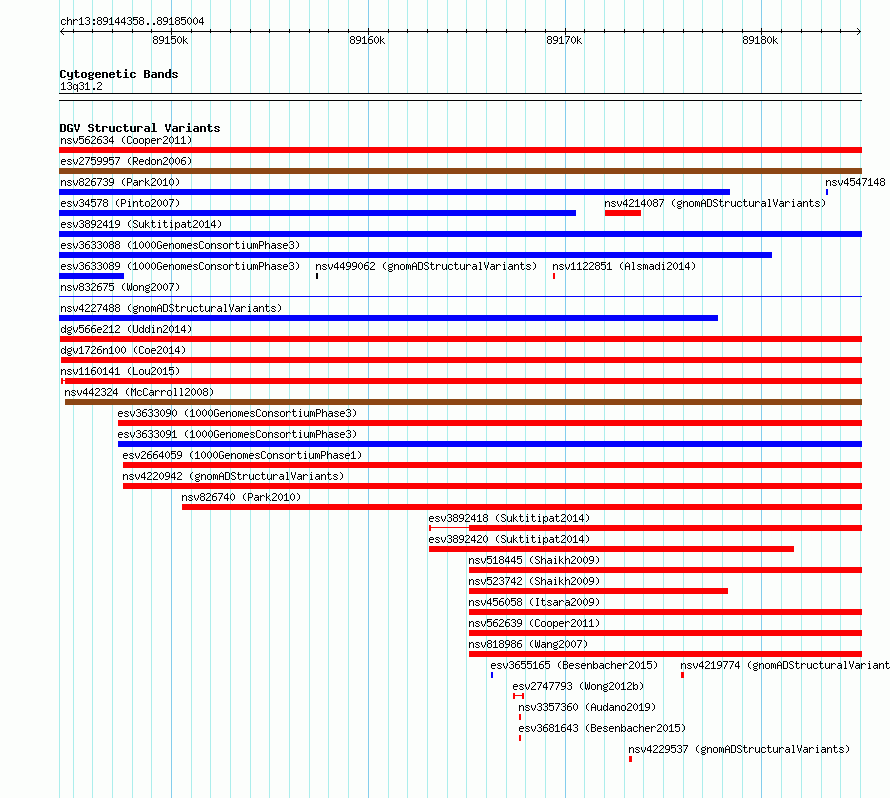This screenshot has height=798, width=890.
Task: Select nsv3357360 (Audano2019) label
Action: pos(587,707)
